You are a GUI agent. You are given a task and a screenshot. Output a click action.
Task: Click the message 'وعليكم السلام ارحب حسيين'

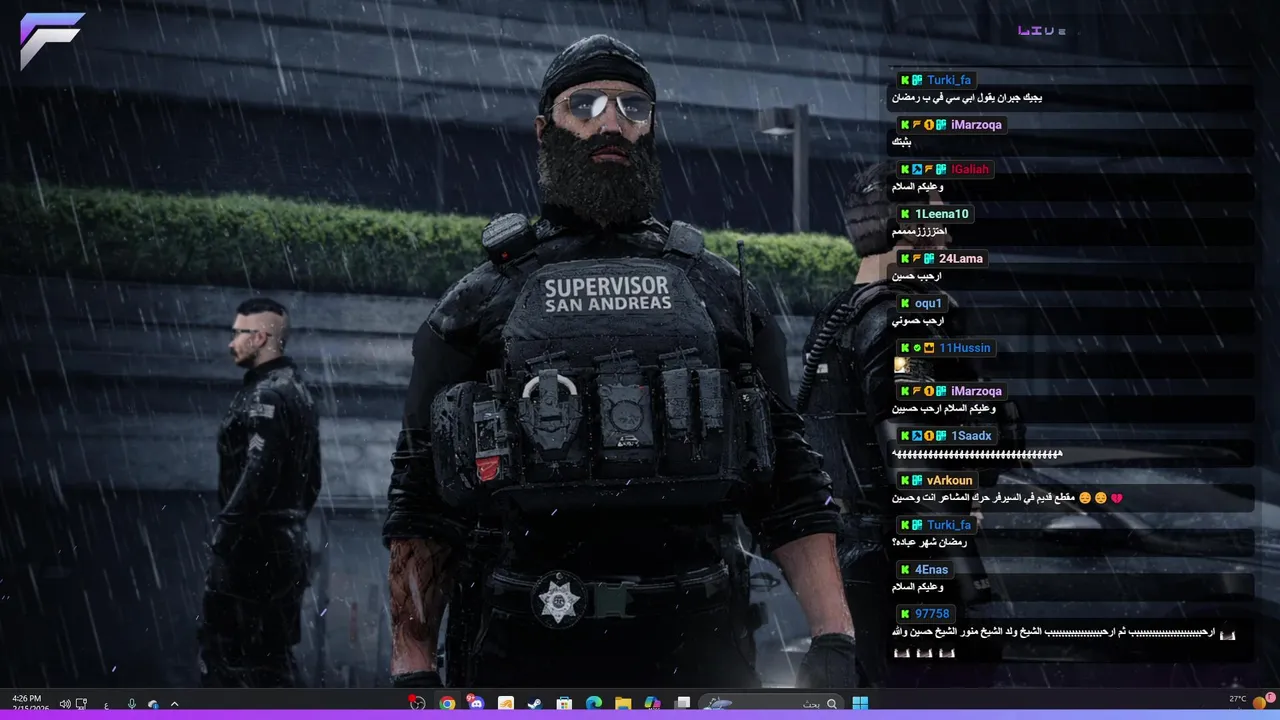click(944, 409)
